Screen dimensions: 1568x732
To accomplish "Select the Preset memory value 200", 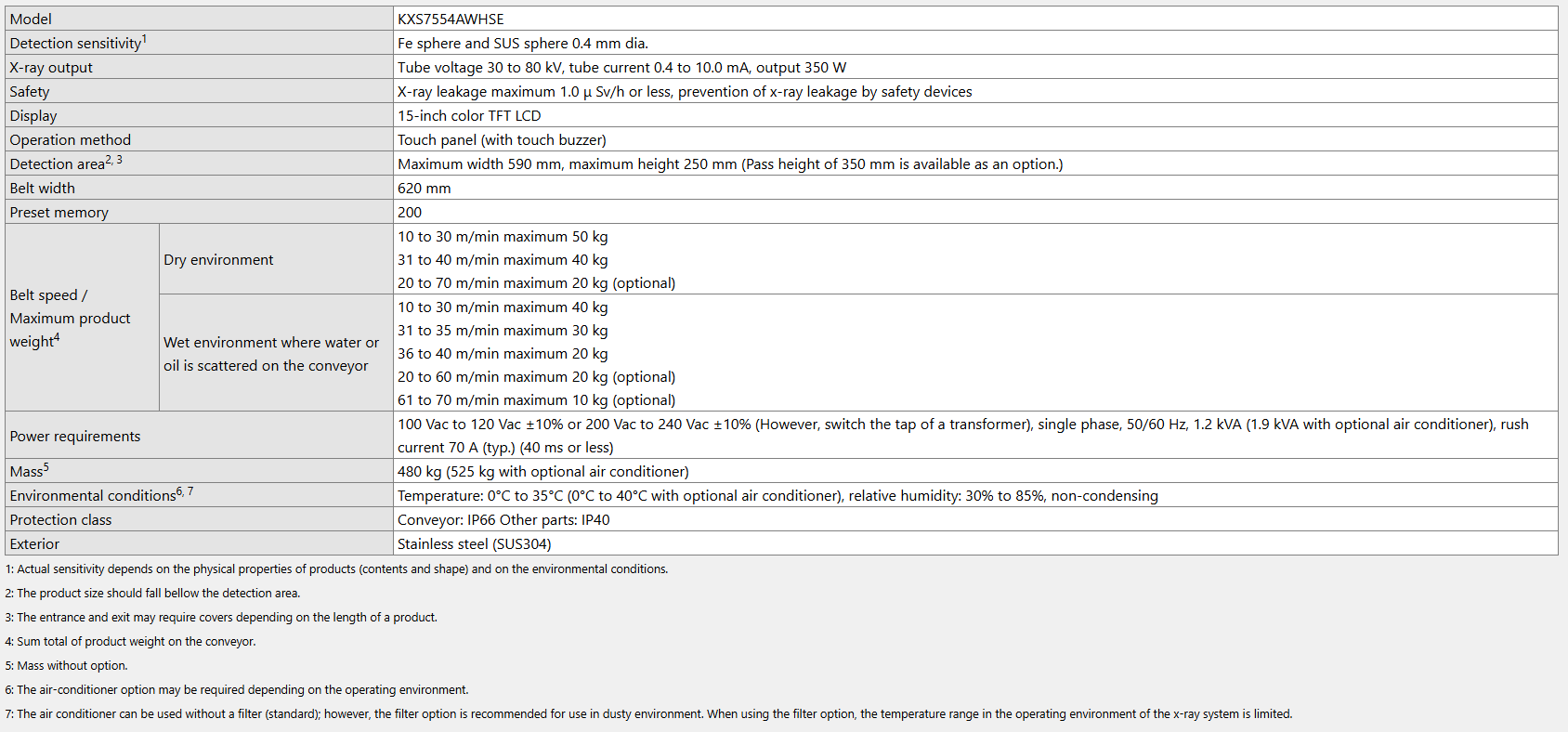I will coord(410,212).
